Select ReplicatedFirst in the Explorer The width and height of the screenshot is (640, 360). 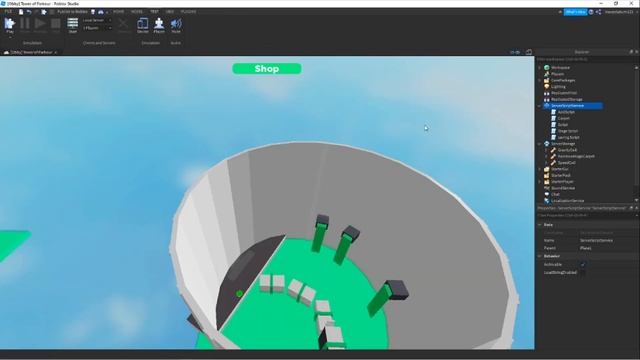coord(564,93)
